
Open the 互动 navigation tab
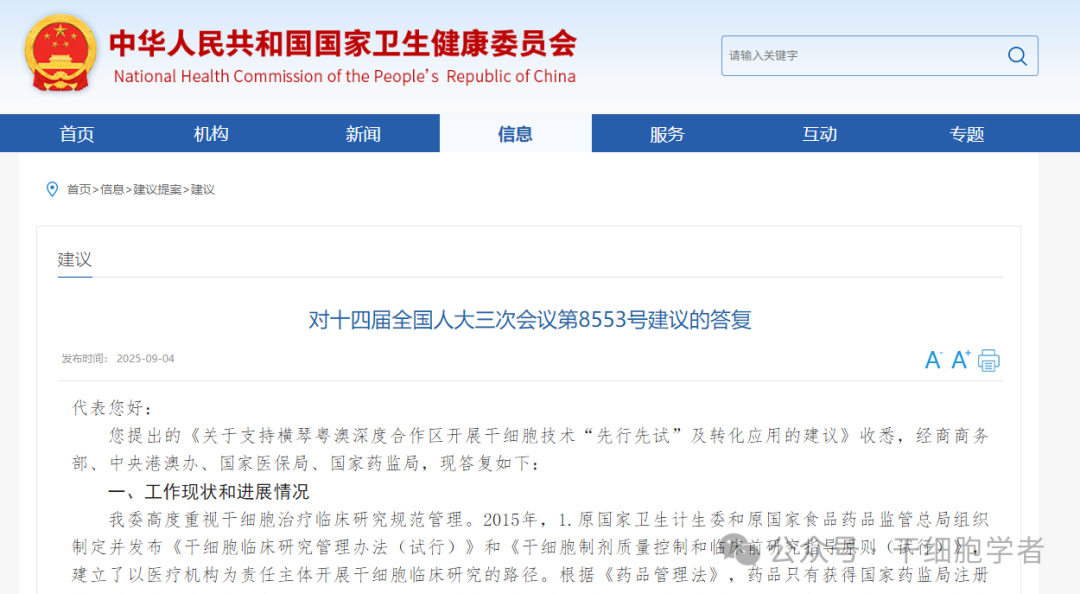(x=819, y=134)
